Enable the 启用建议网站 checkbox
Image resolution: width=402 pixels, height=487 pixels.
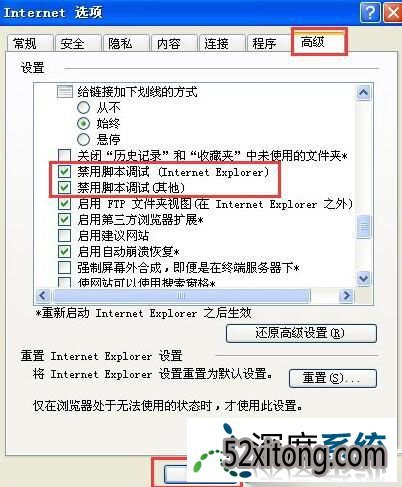pos(64,235)
